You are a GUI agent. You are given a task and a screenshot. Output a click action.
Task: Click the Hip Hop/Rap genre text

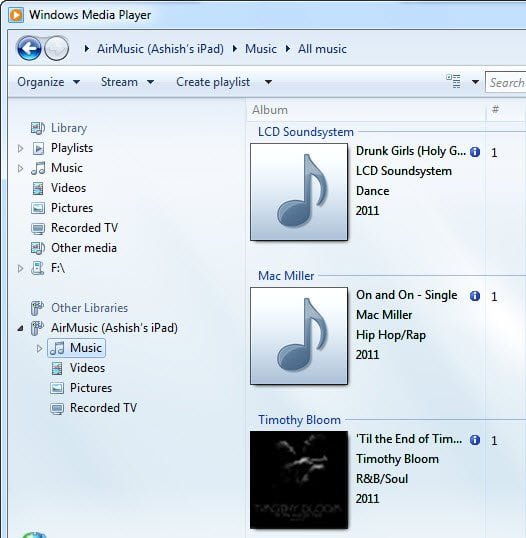[x=391, y=335]
